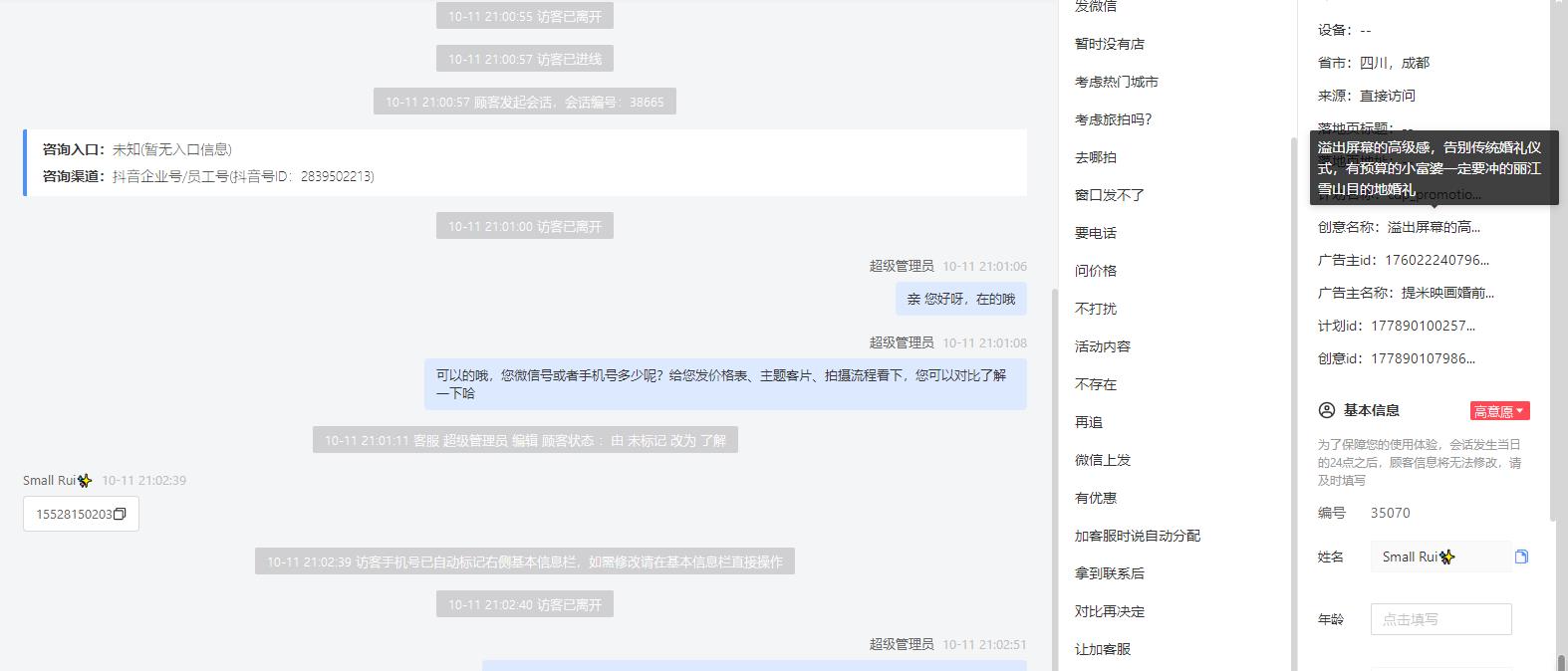Viewport: 1568px width, 671px height.
Task: Click the 21:00:57 访客已进线 notice
Action: pyautogui.click(x=525, y=59)
